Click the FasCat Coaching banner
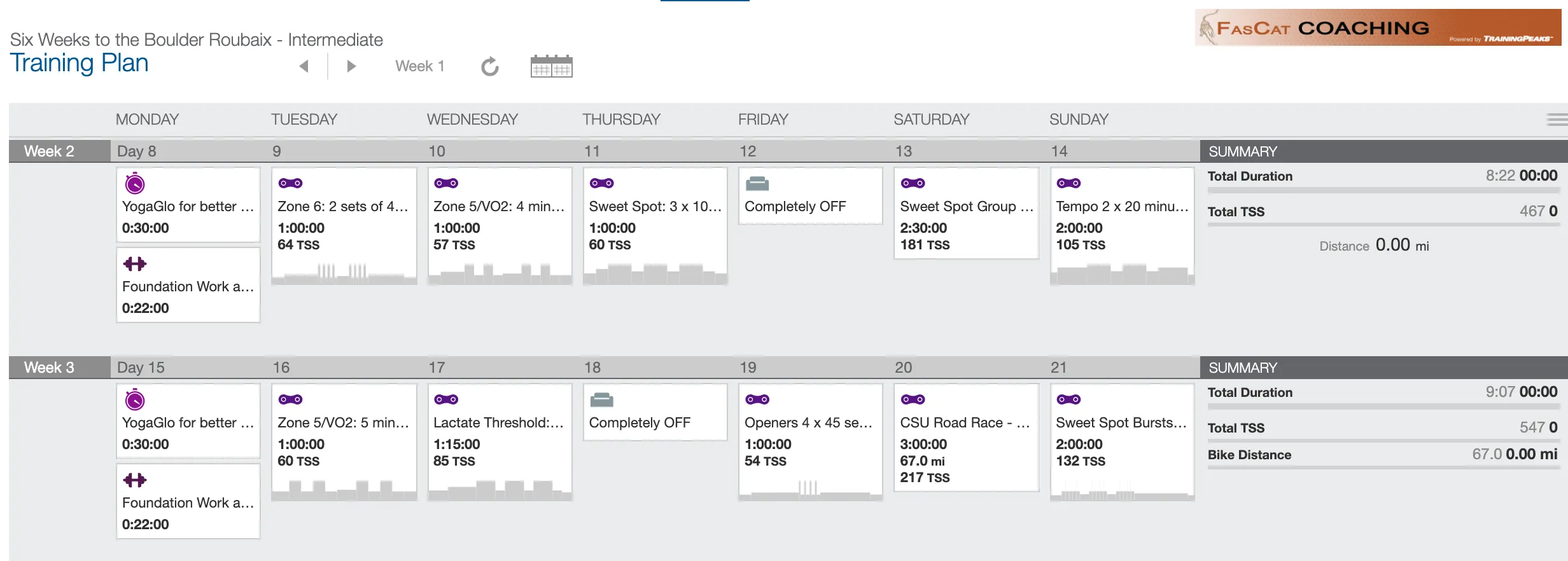1568x561 pixels. point(1378,27)
